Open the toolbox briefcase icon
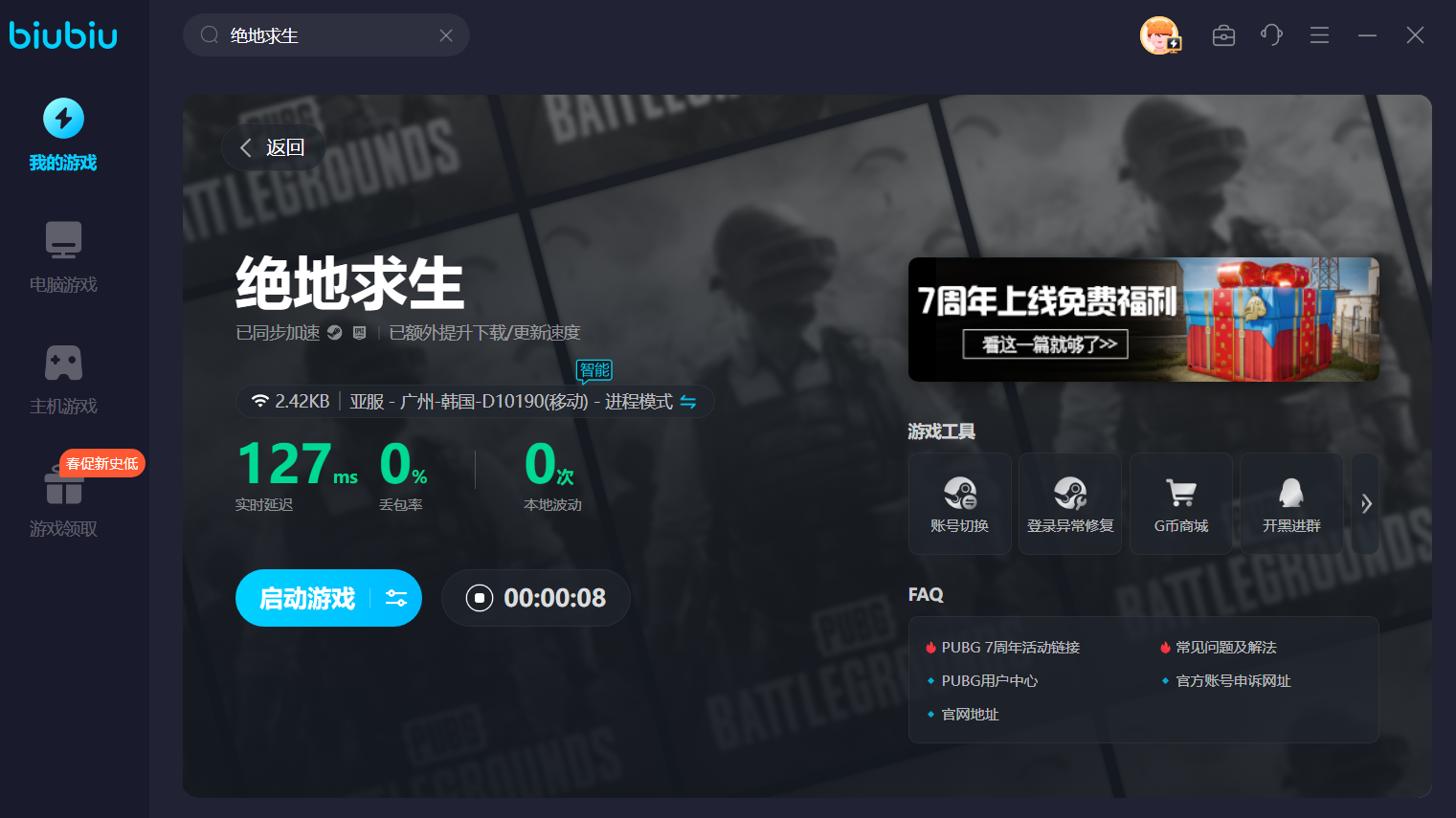The image size is (1456, 818). pos(1223,36)
